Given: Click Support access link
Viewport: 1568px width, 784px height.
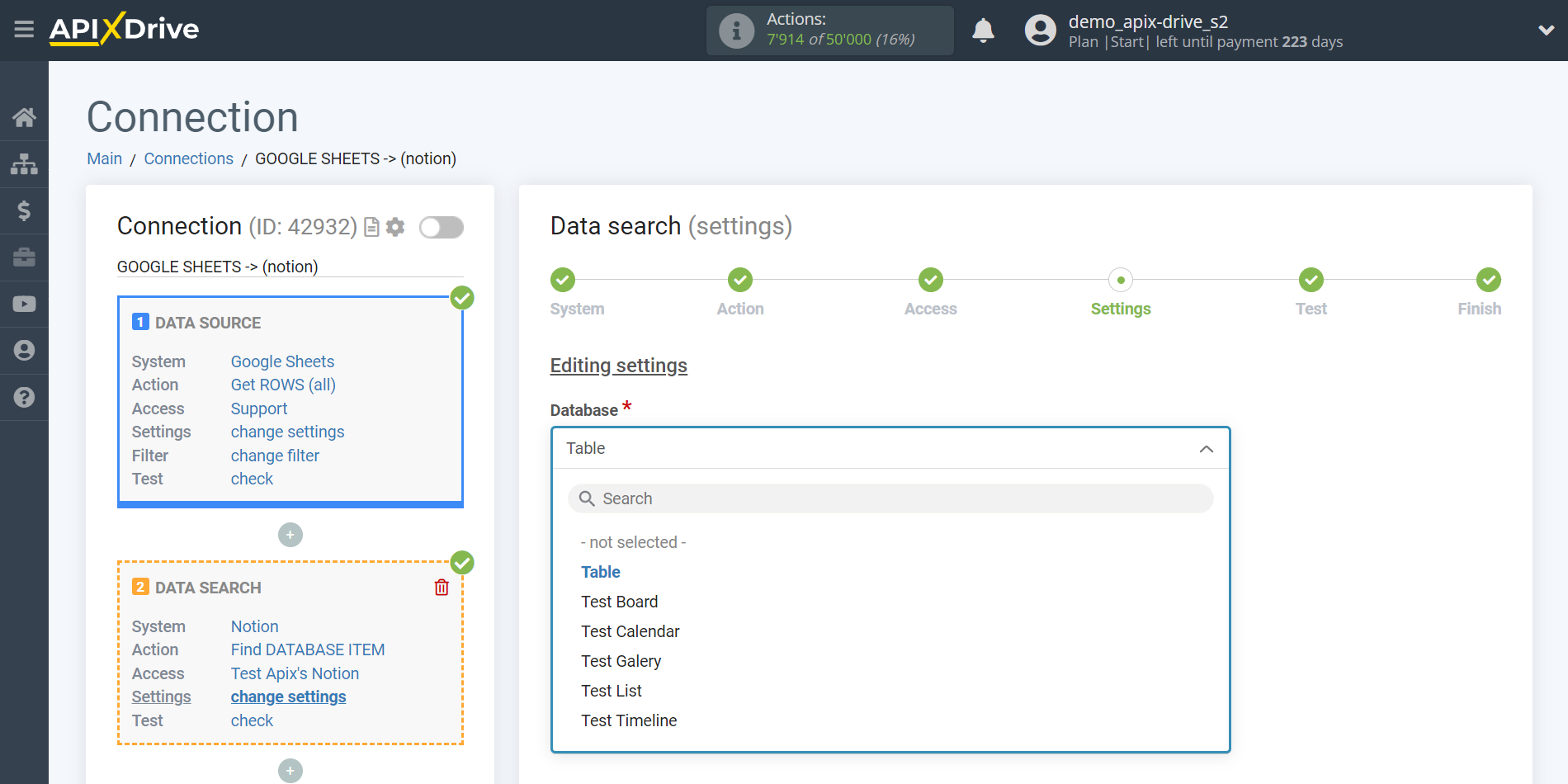Looking at the screenshot, I should (259, 409).
